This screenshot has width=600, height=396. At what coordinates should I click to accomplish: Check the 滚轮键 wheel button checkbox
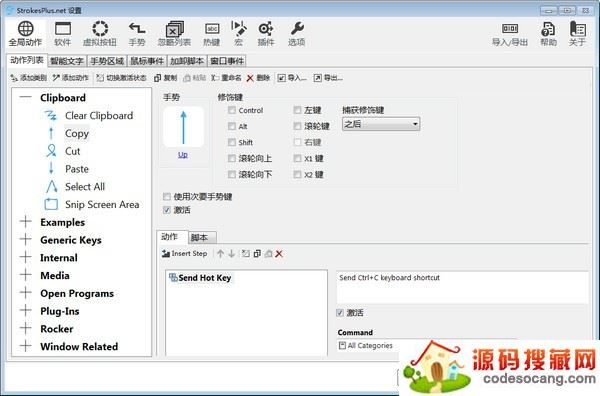pyautogui.click(x=297, y=126)
